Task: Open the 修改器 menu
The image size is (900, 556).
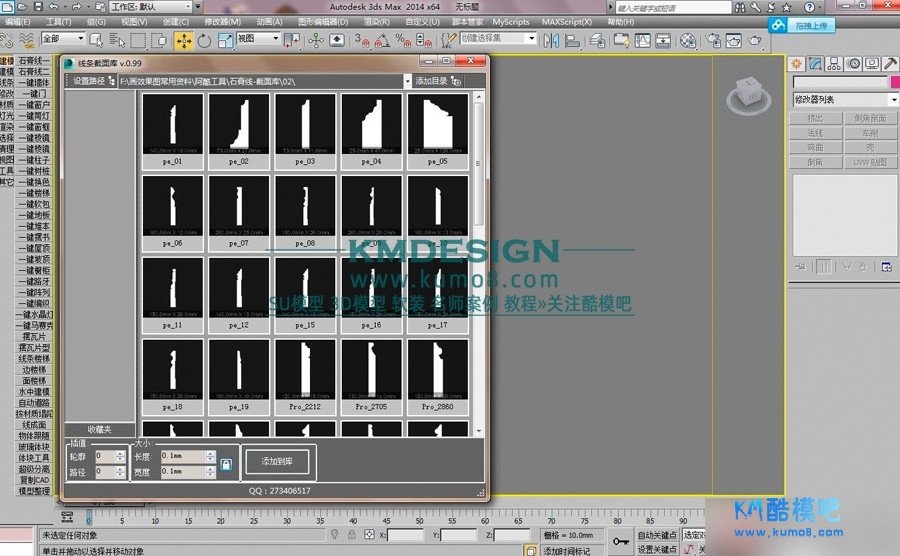Action: 220,21
